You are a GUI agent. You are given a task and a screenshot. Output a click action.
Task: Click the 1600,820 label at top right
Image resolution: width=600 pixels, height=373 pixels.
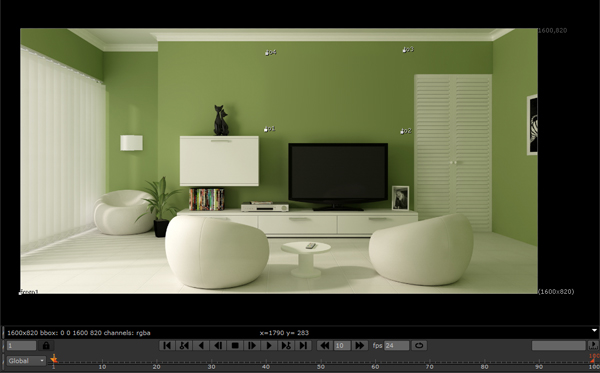(x=553, y=30)
